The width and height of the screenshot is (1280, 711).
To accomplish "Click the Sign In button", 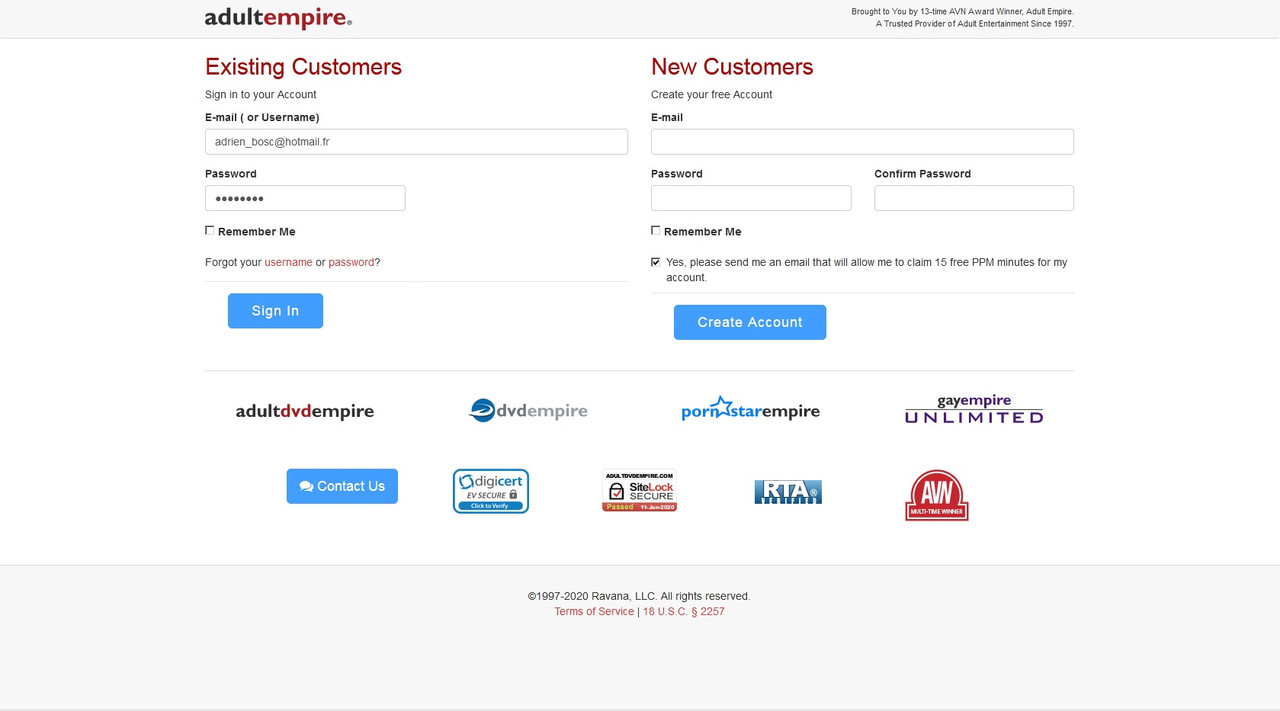I will pos(275,311).
